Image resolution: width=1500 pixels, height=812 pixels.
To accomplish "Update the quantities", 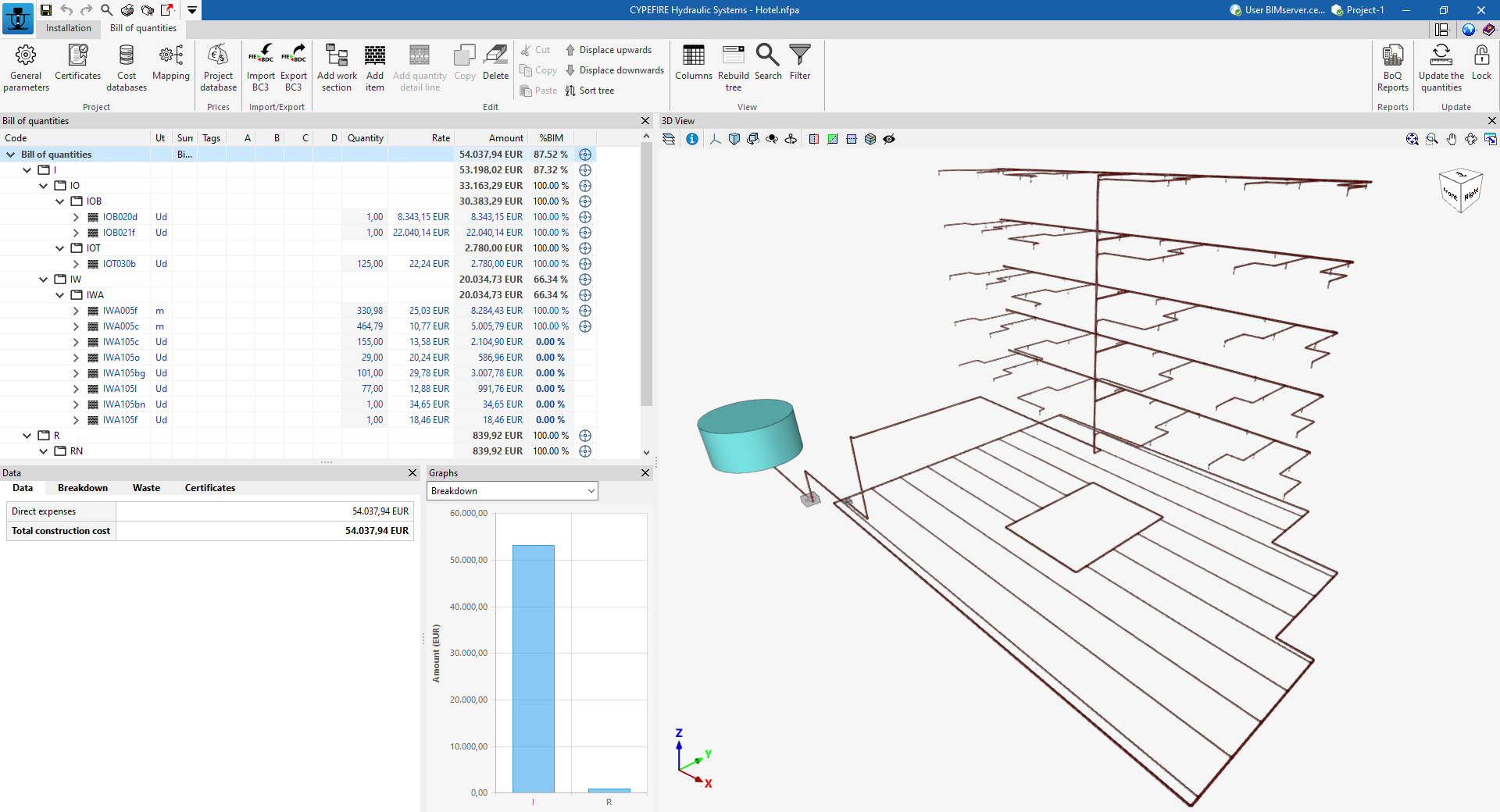I will click(x=1441, y=68).
